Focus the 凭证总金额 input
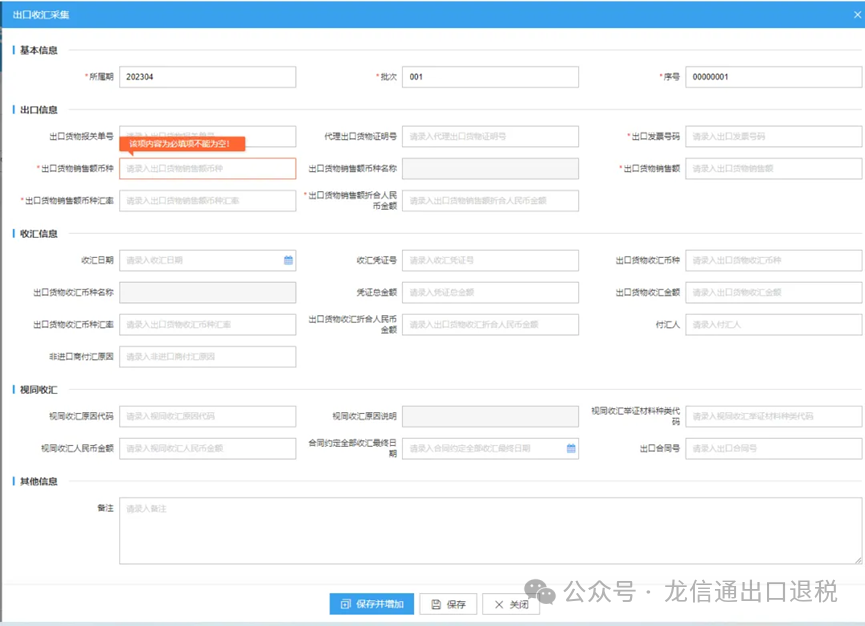 (490, 292)
